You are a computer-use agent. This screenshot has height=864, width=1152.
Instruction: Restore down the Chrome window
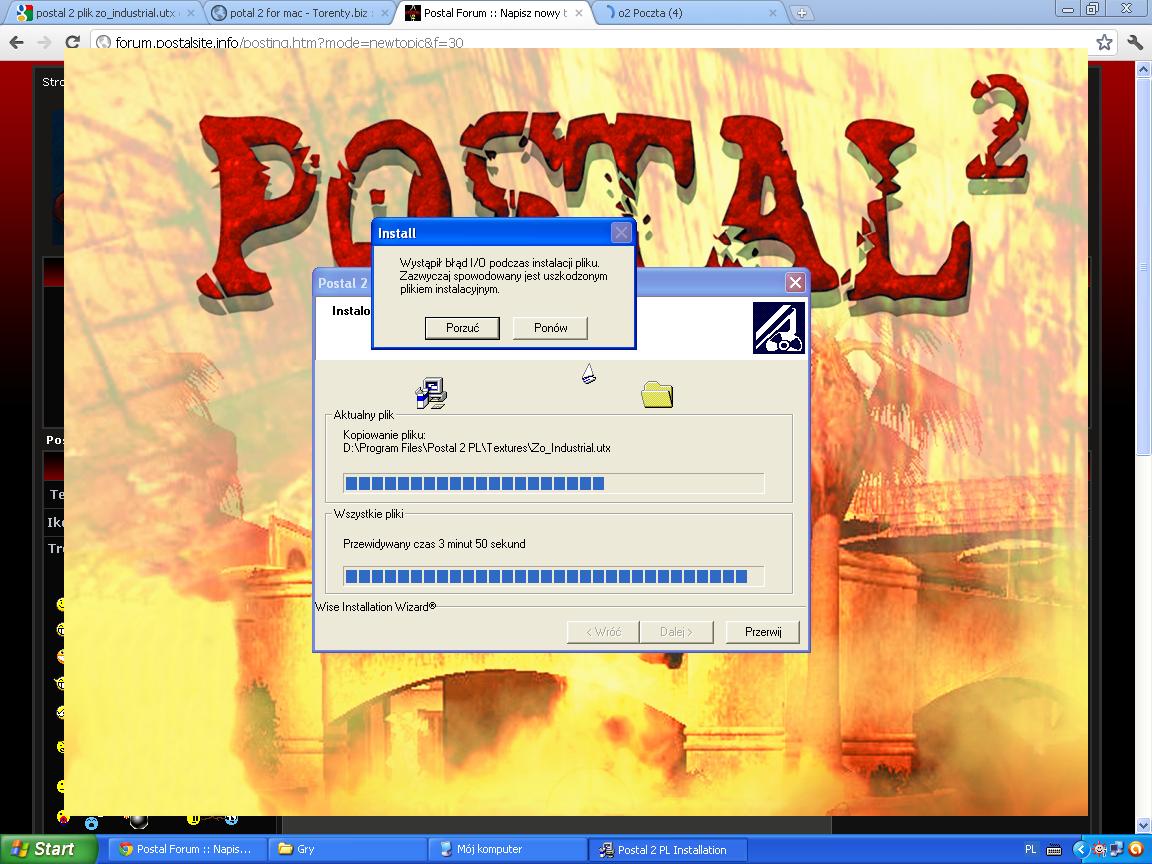point(1093,8)
